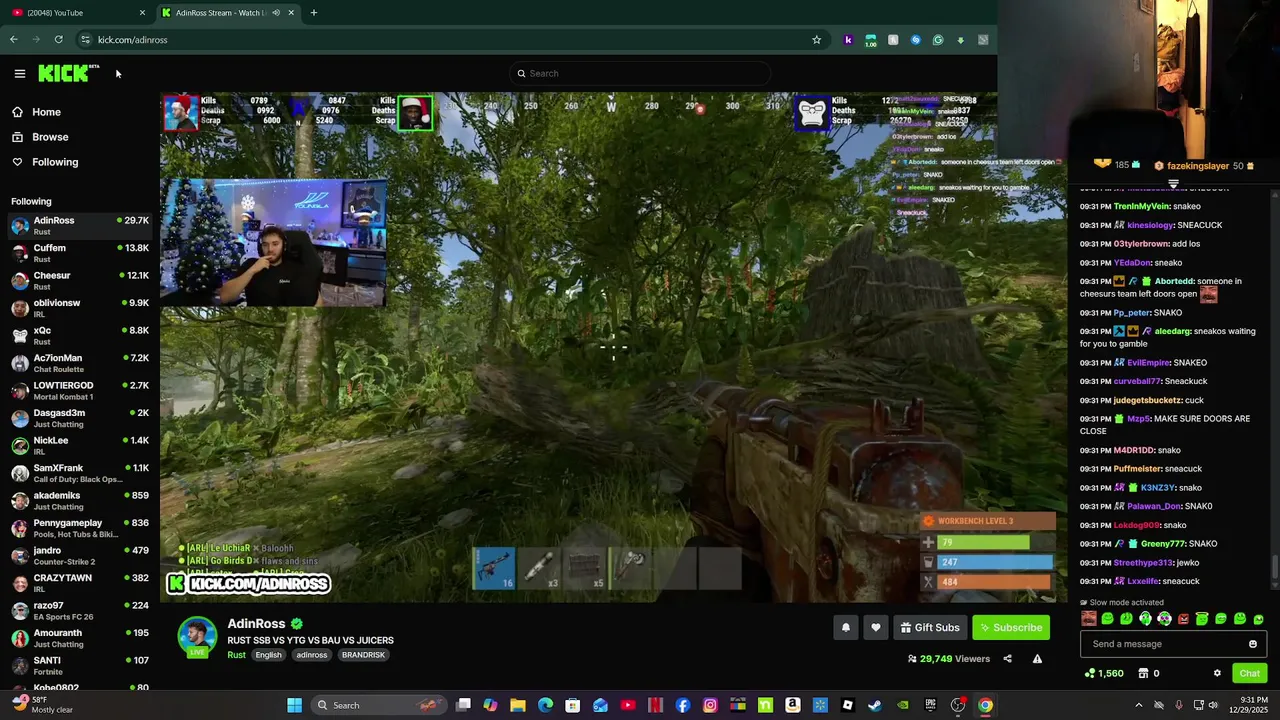Open LOWTIERGOD's channel in Following list
The image size is (1280, 720).
80,391
